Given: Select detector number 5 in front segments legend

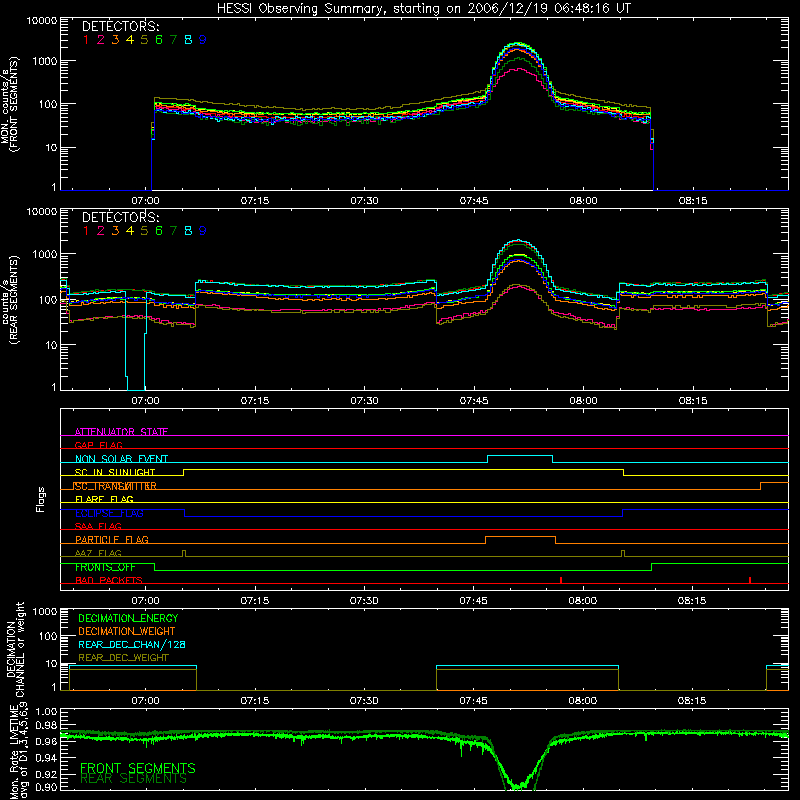Looking at the screenshot, I should [144, 40].
